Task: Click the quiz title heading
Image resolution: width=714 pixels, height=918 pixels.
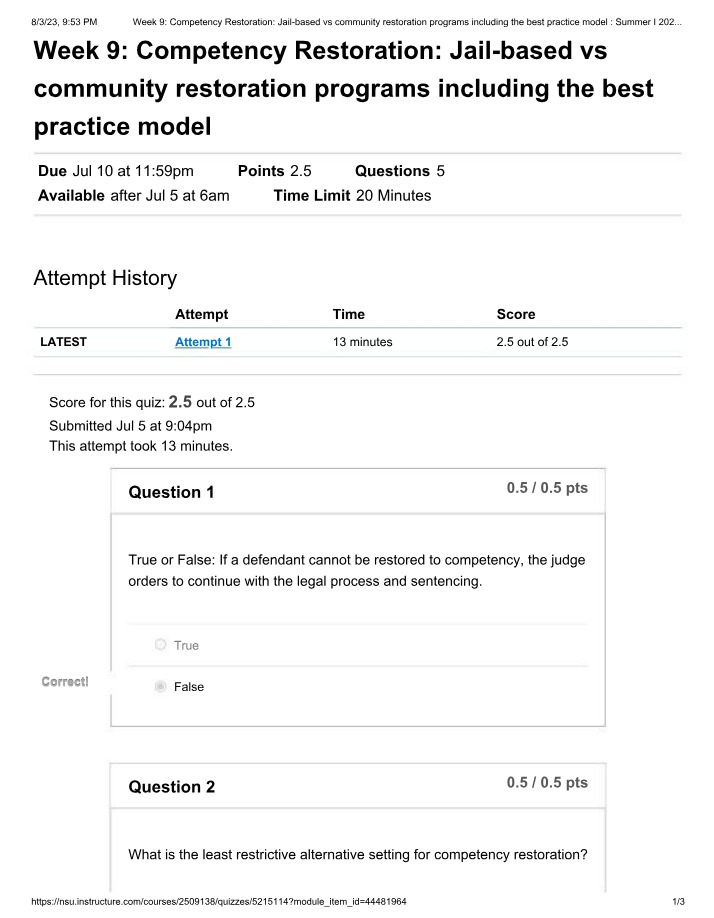Action: (344, 88)
